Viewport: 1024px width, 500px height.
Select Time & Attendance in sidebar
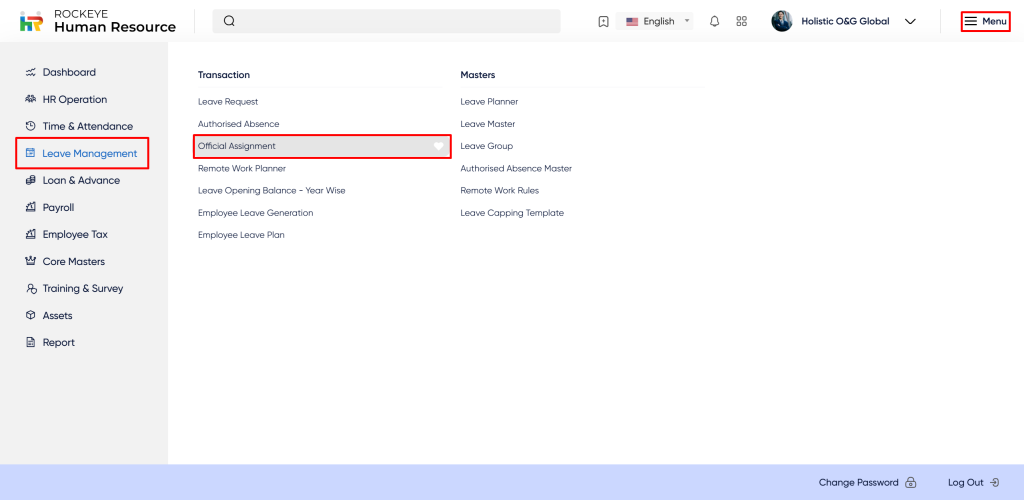pyautogui.click(x=87, y=126)
